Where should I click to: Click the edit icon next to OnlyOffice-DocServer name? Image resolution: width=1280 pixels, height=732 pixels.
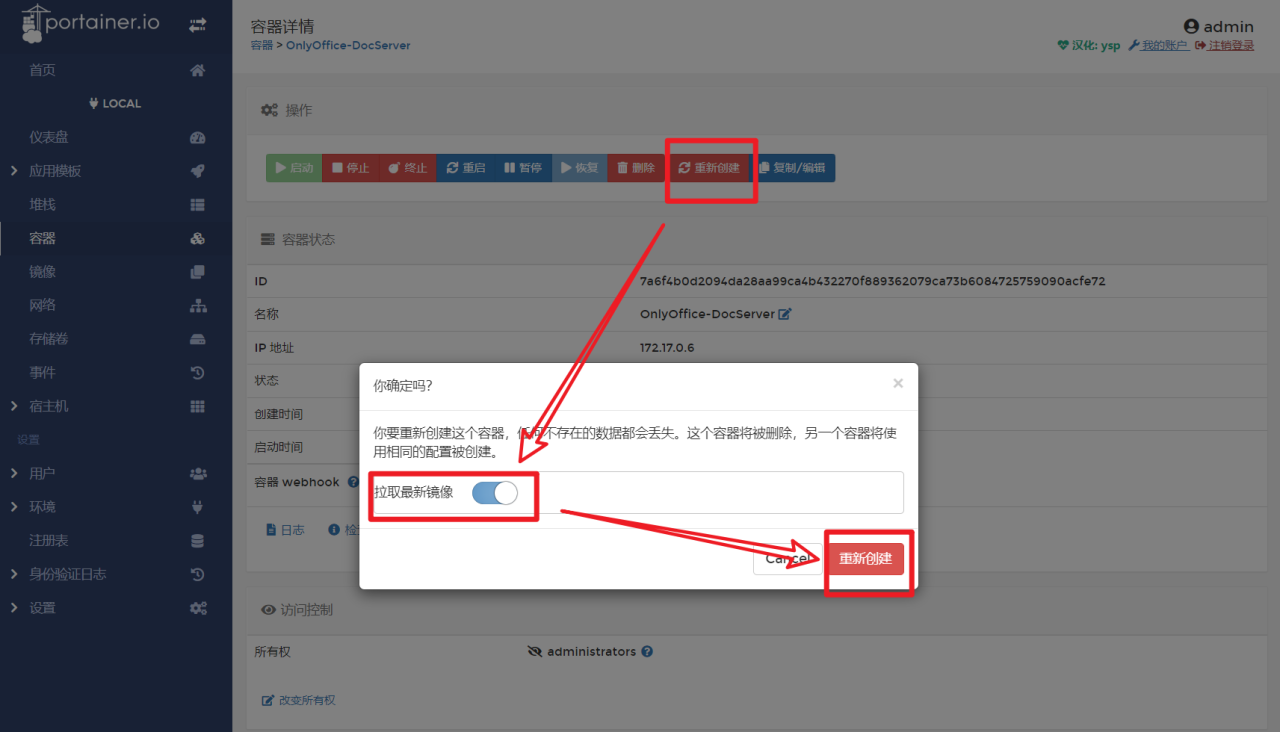[x=785, y=314]
